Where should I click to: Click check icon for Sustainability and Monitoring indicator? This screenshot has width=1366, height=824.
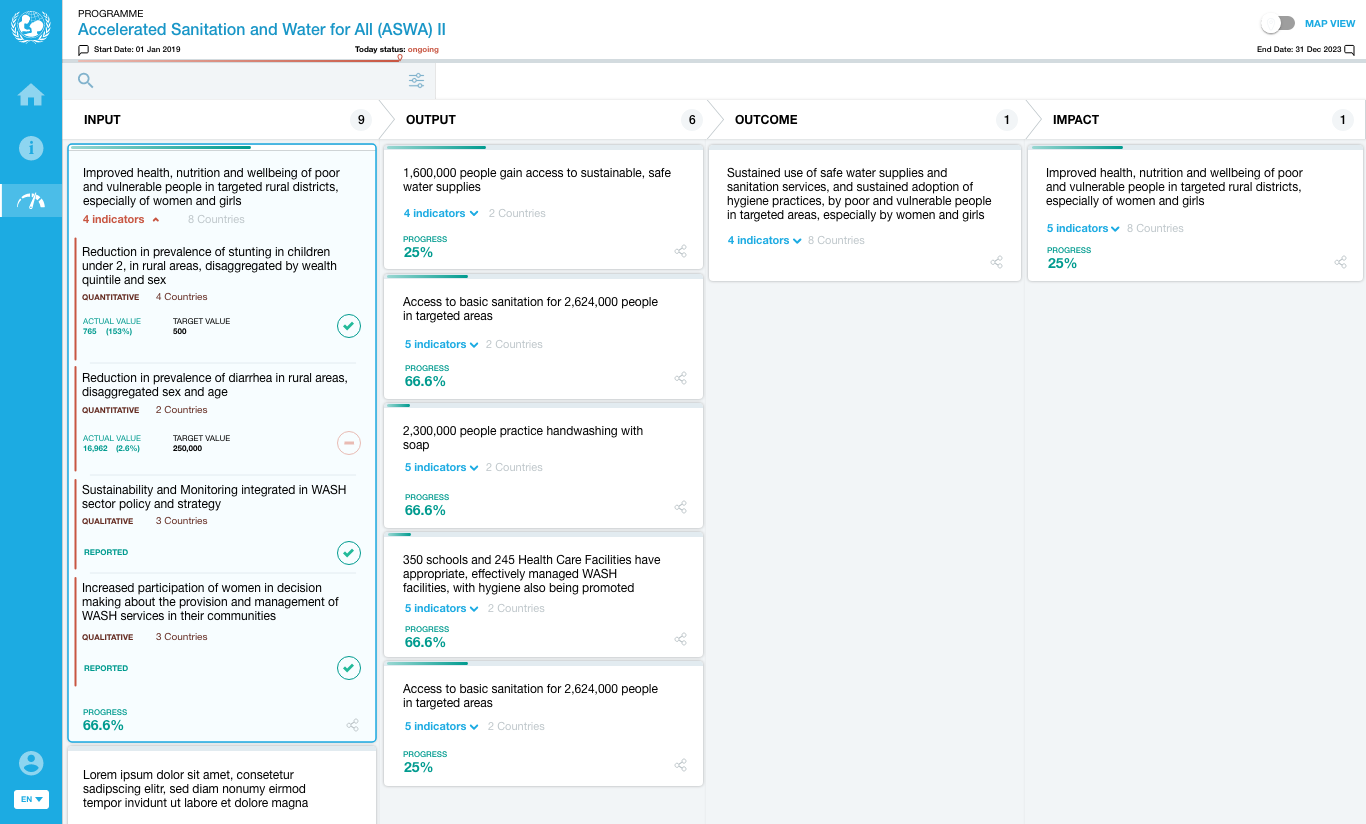[349, 552]
